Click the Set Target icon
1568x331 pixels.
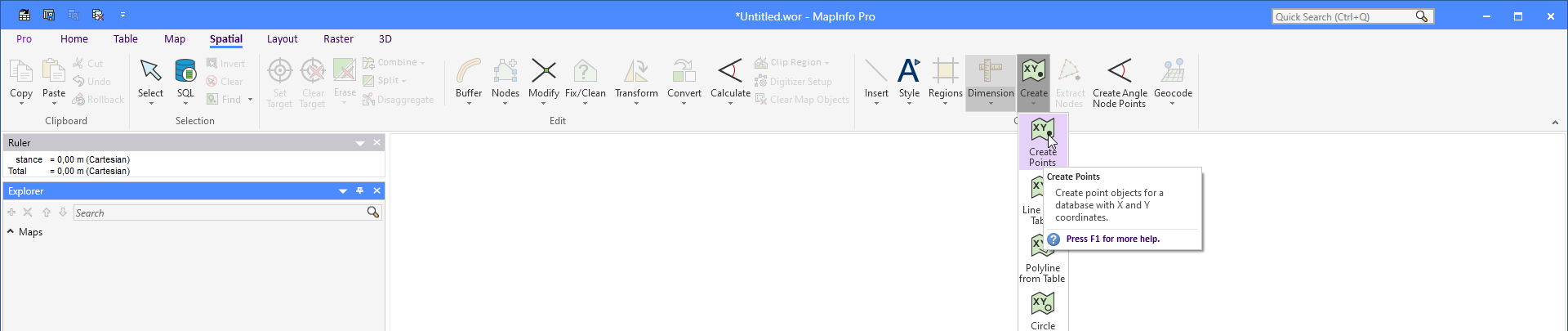pos(280,71)
